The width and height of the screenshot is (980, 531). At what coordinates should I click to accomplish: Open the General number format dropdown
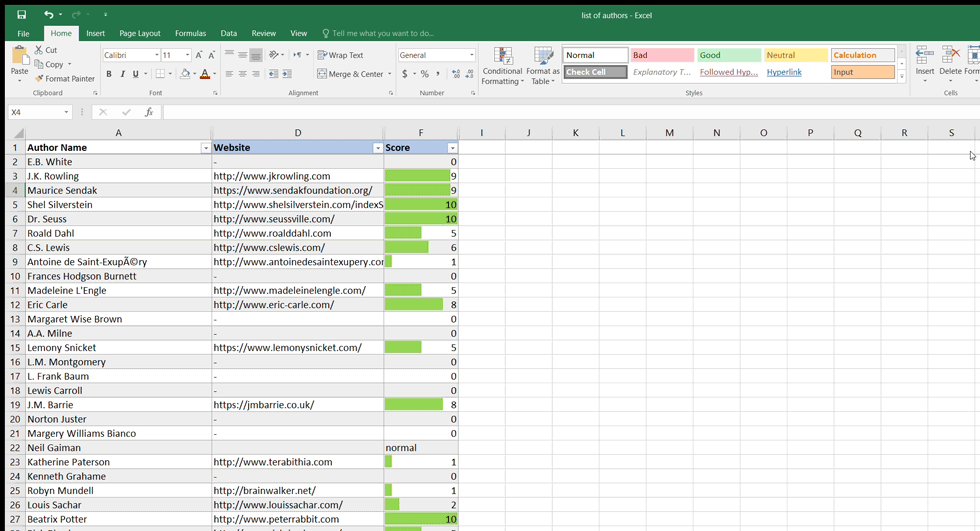[471, 56]
